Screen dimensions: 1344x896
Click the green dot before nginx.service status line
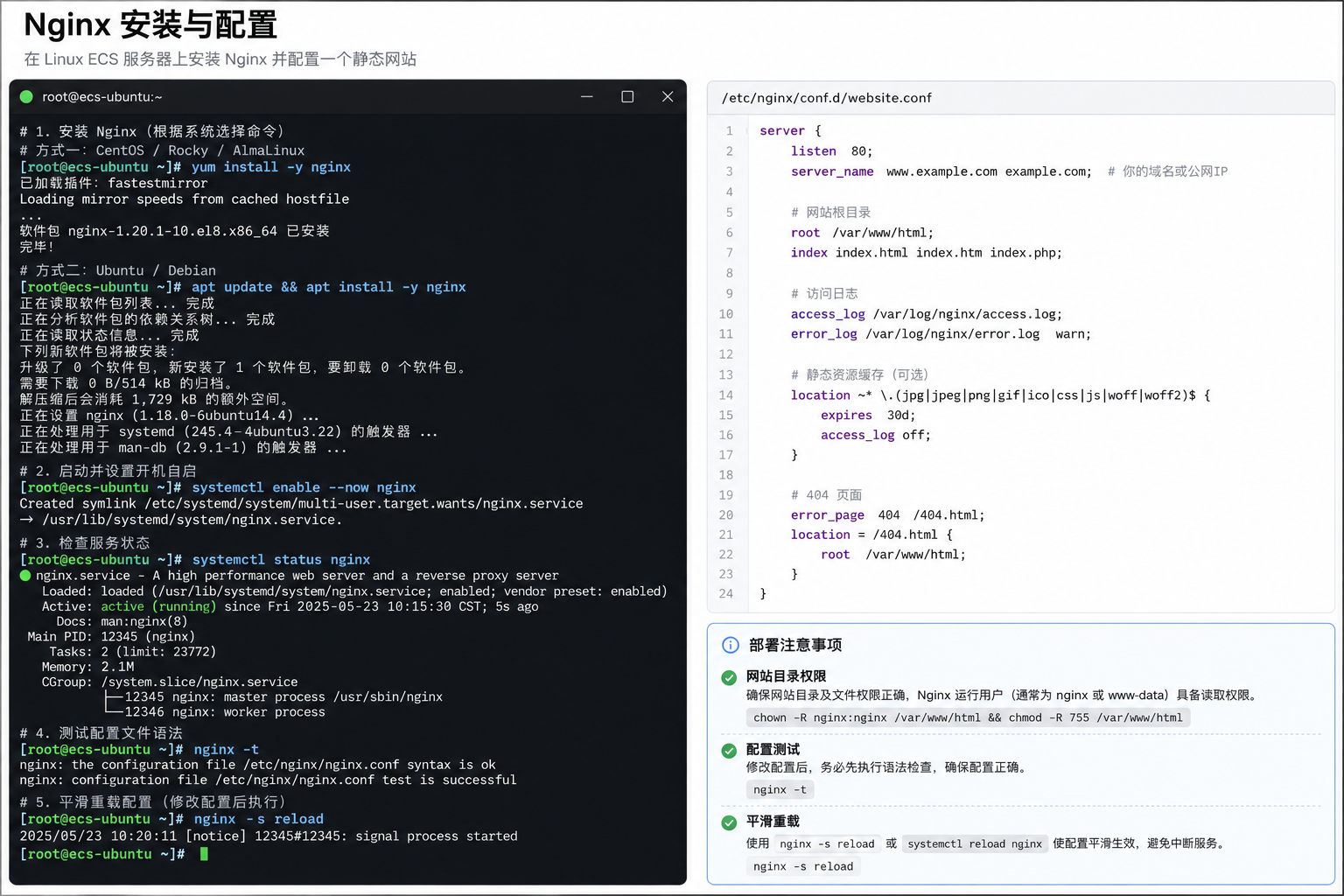pyautogui.click(x=25, y=576)
